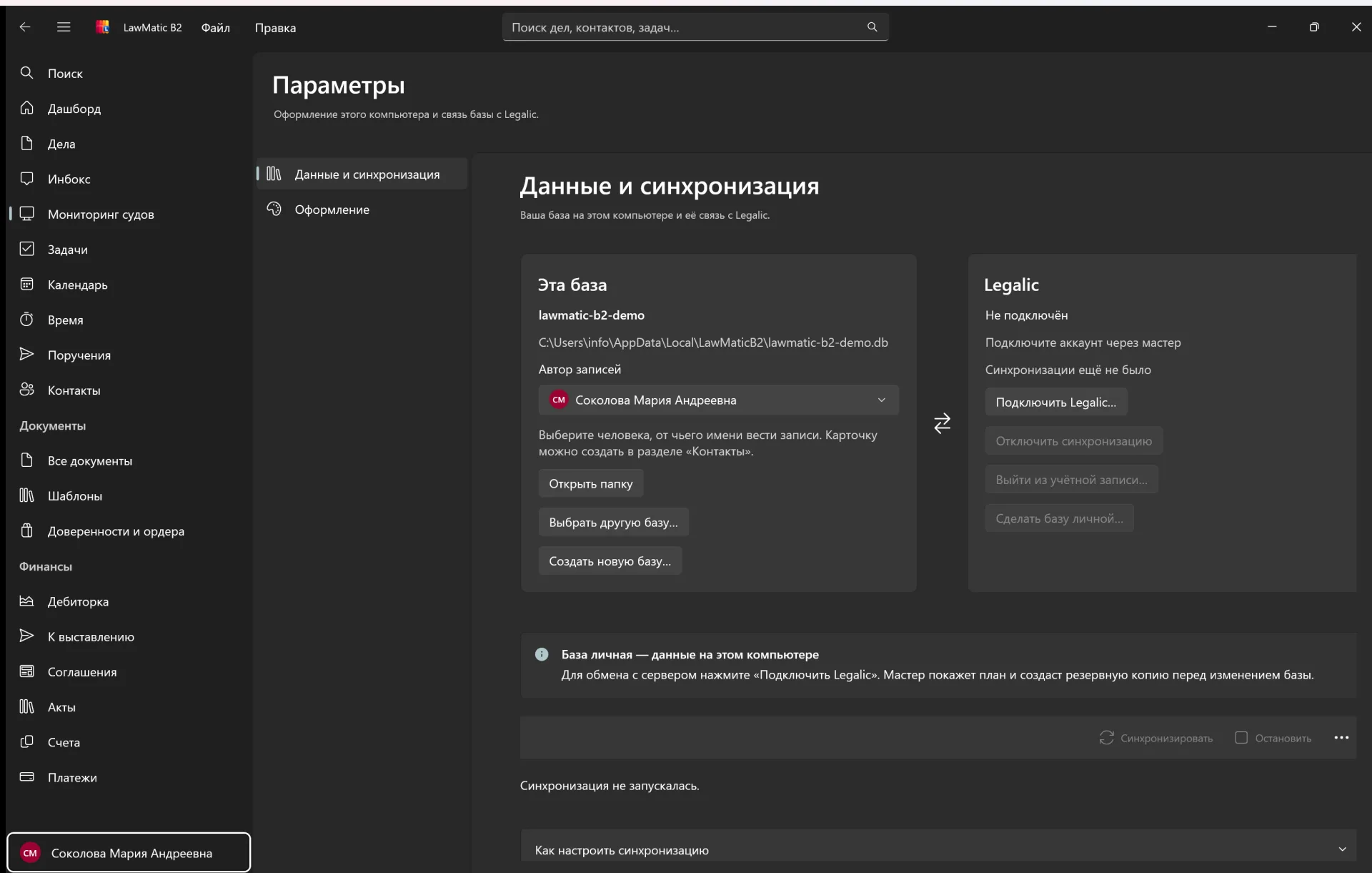Open the Календарь view
Viewport: 1372px width, 873px height.
pos(129,285)
